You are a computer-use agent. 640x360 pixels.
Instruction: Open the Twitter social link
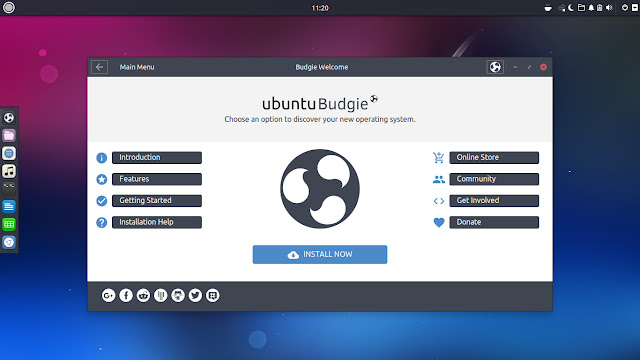195,295
